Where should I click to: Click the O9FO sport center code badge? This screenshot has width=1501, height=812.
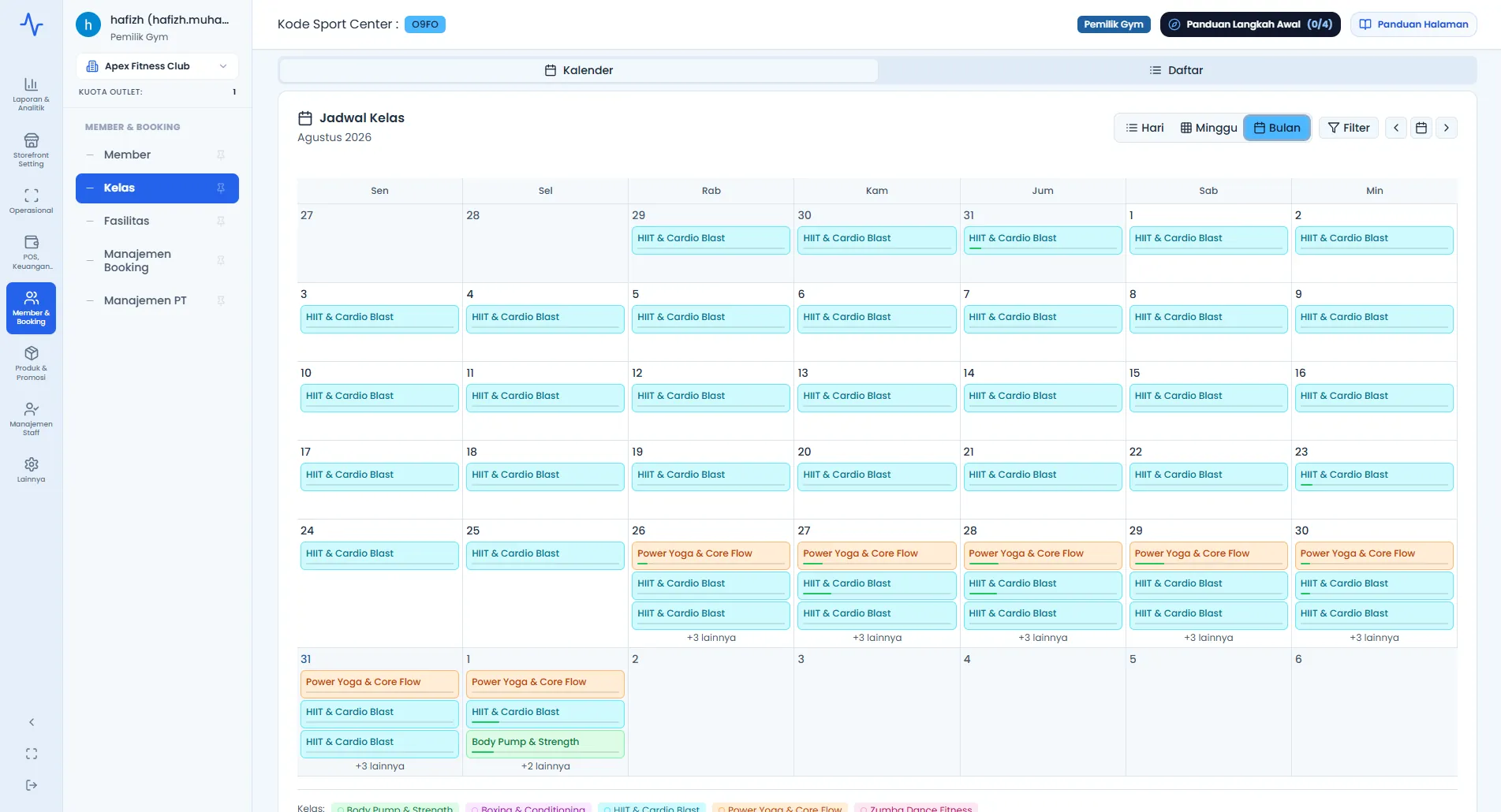click(425, 24)
